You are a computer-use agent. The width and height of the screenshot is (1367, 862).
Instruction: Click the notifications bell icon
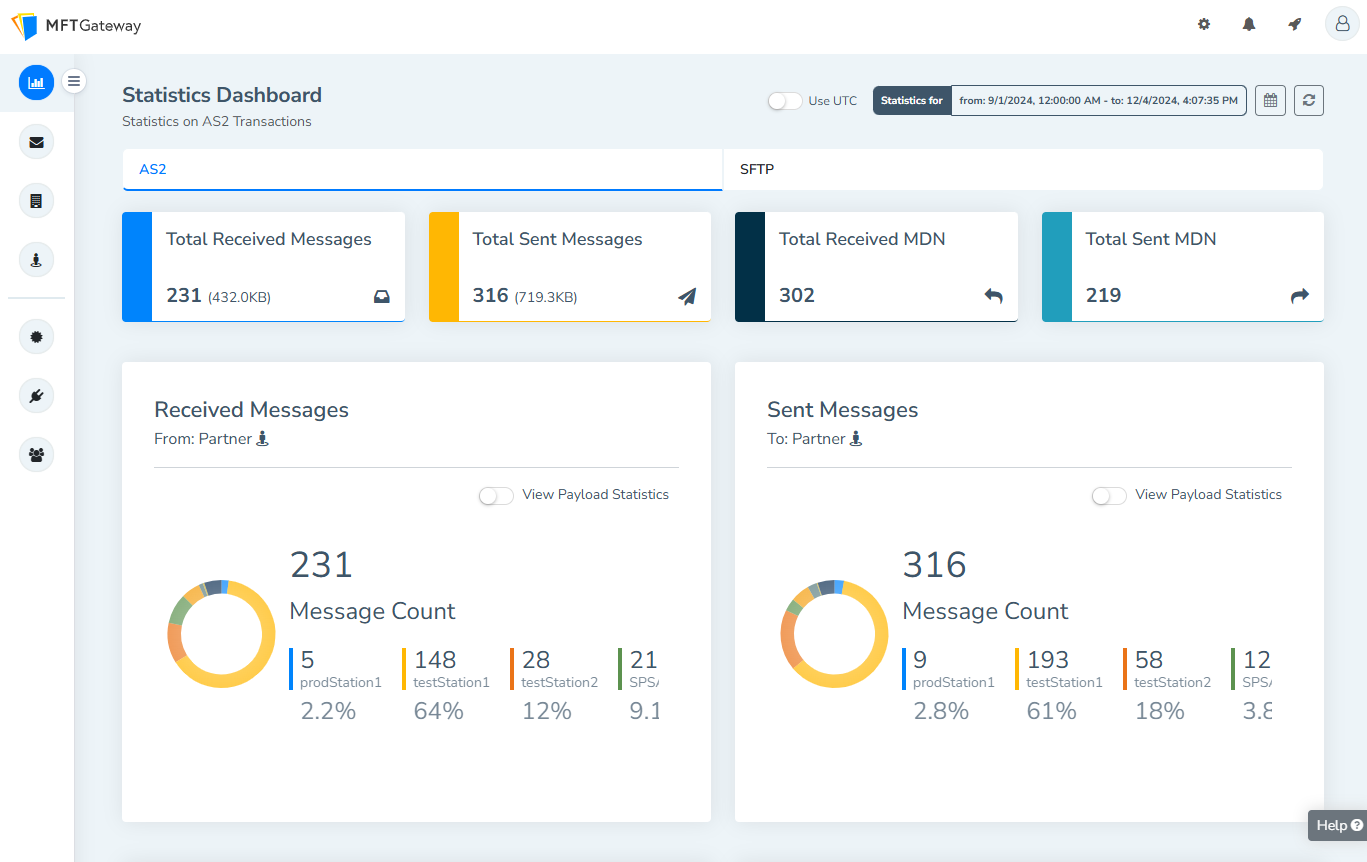(x=1249, y=25)
